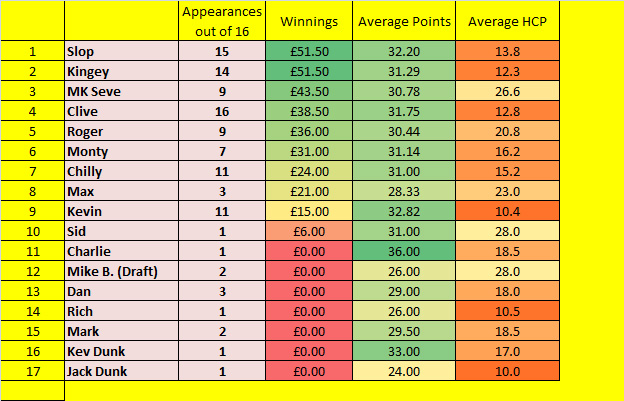Click Kingey's winnings cell £51.50
This screenshot has width=624, height=401.
tap(309, 71)
